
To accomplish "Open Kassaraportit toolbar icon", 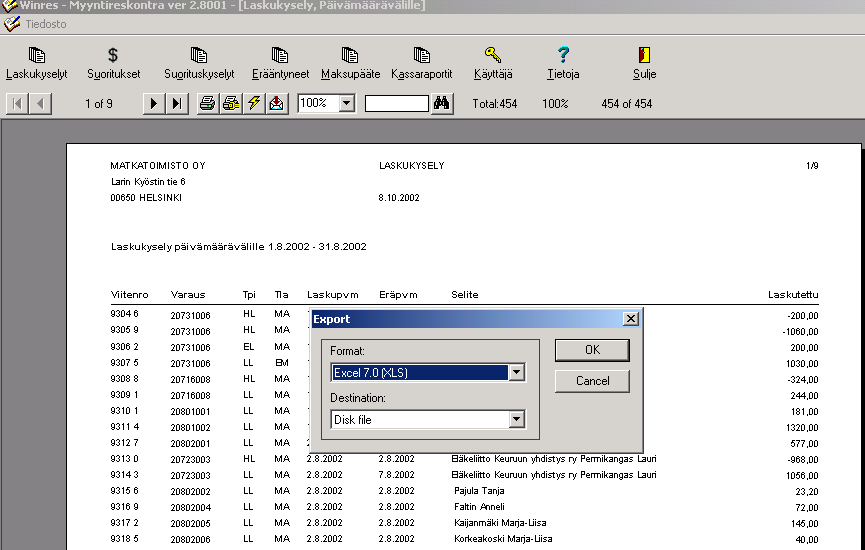I will [421, 63].
